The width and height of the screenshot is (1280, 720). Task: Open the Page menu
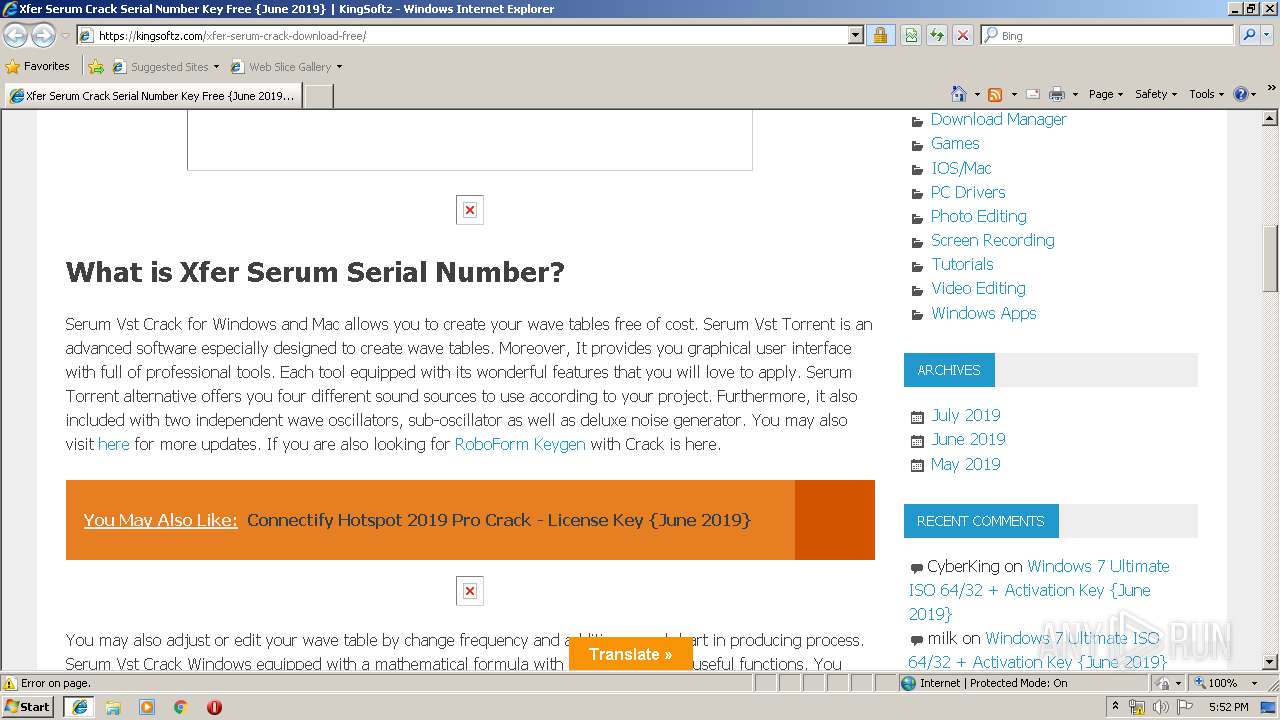click(1105, 94)
